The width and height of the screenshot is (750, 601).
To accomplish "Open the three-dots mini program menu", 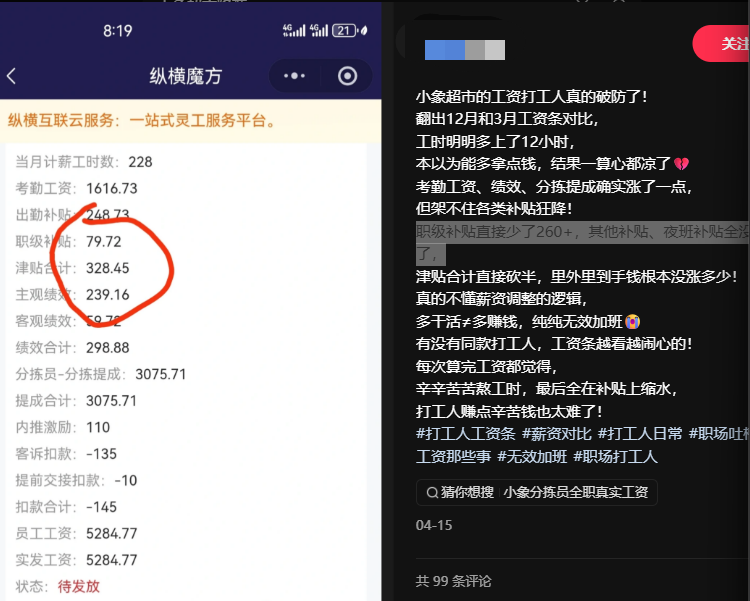I will pos(294,76).
